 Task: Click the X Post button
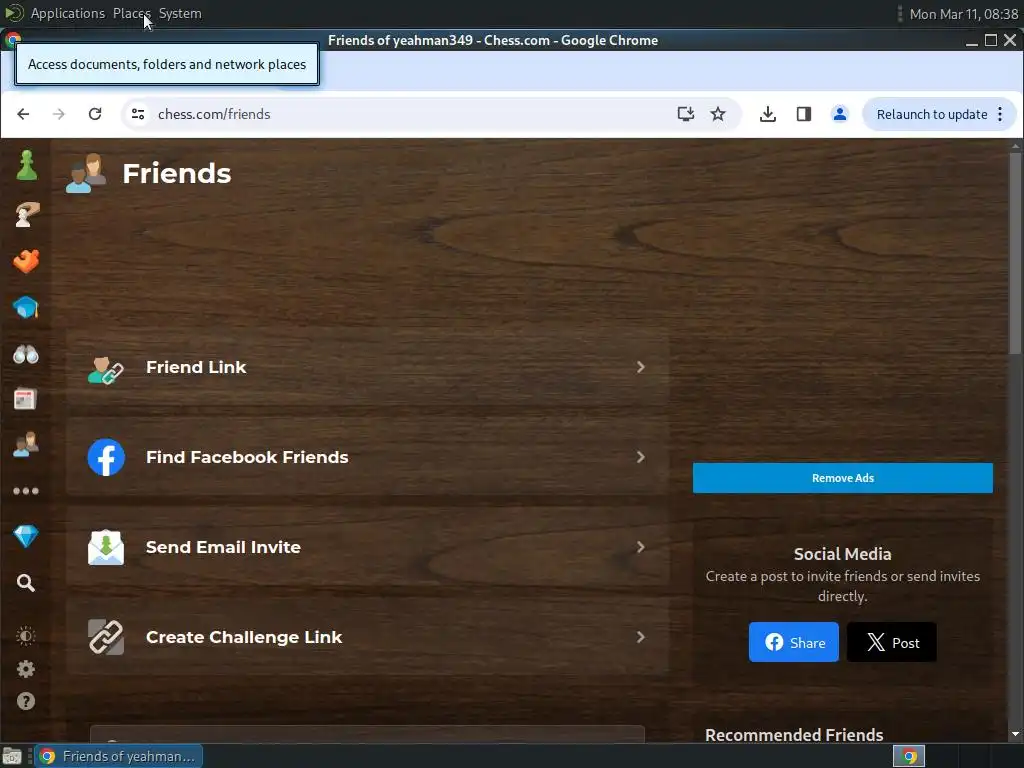[891, 643]
